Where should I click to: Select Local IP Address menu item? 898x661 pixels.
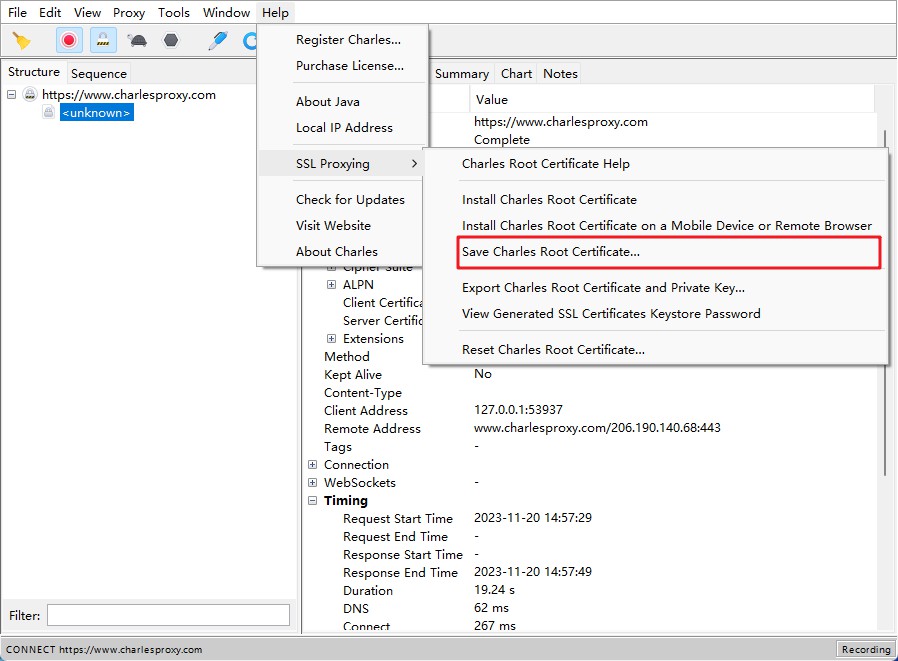pyautogui.click(x=344, y=128)
